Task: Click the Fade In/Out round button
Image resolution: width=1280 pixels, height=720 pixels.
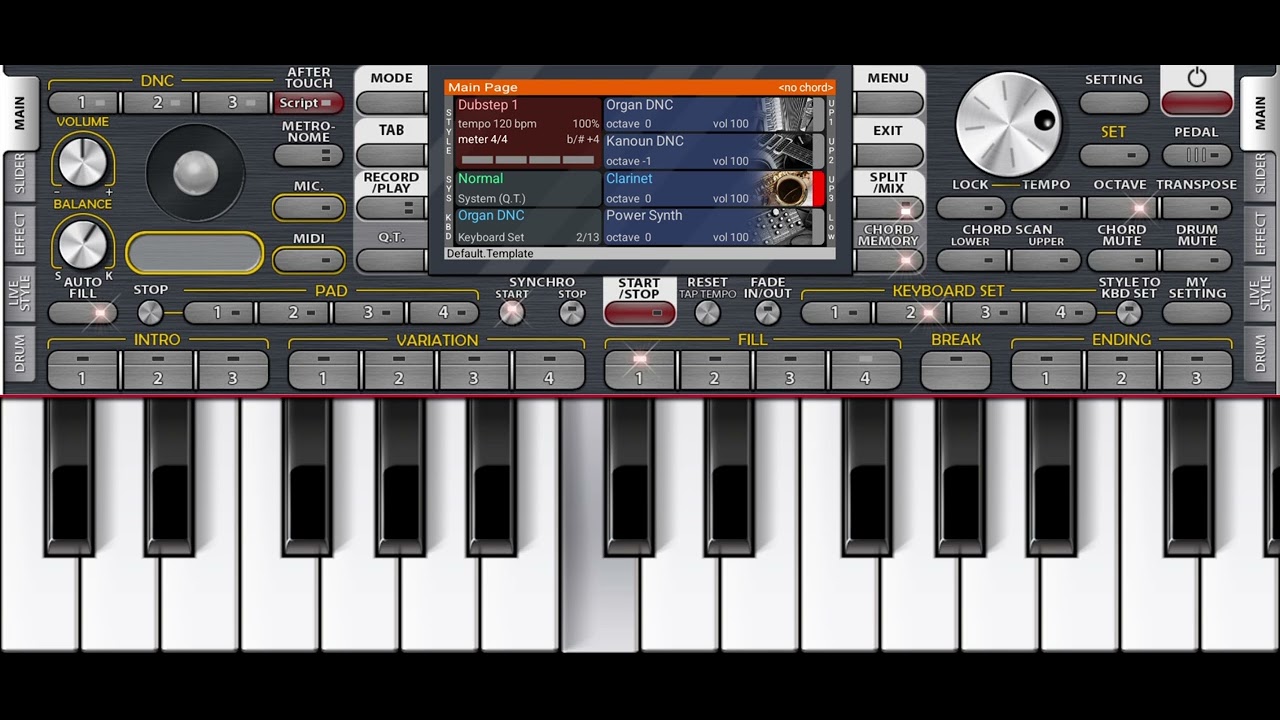Action: pyautogui.click(x=767, y=312)
